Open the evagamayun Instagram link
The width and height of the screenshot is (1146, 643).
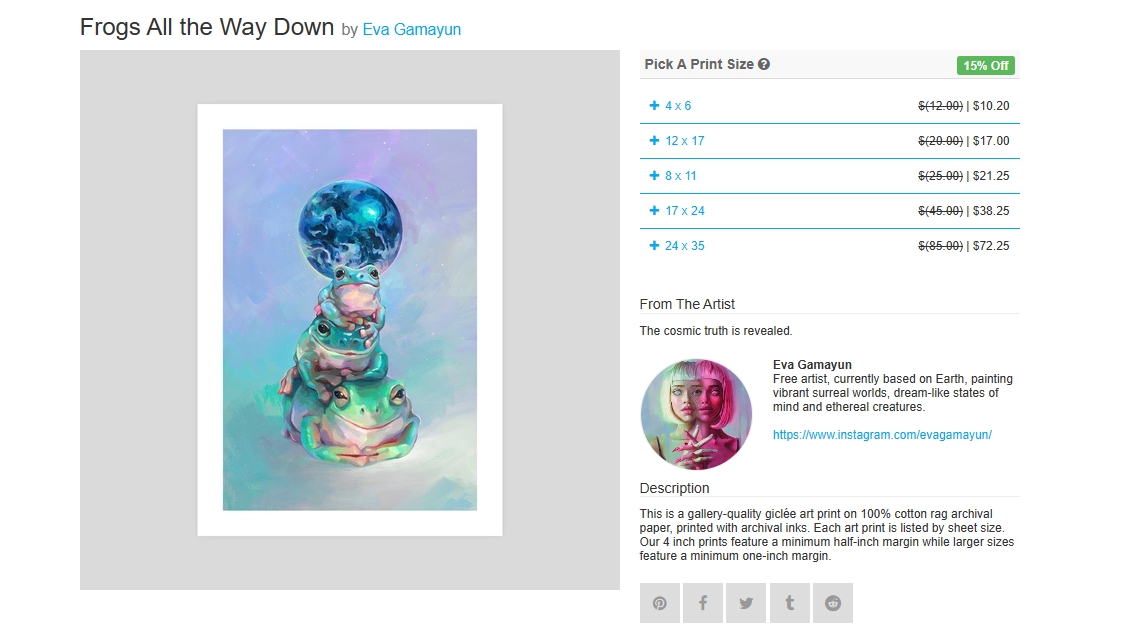coord(882,435)
